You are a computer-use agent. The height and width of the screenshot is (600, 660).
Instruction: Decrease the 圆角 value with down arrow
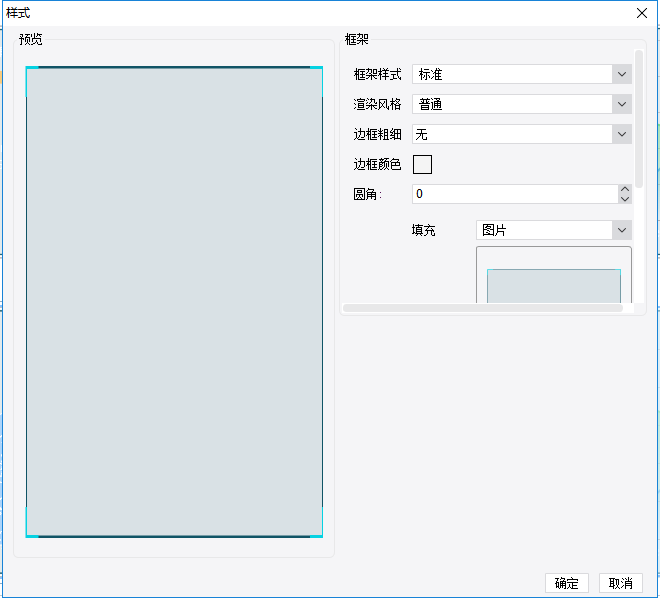click(625, 199)
